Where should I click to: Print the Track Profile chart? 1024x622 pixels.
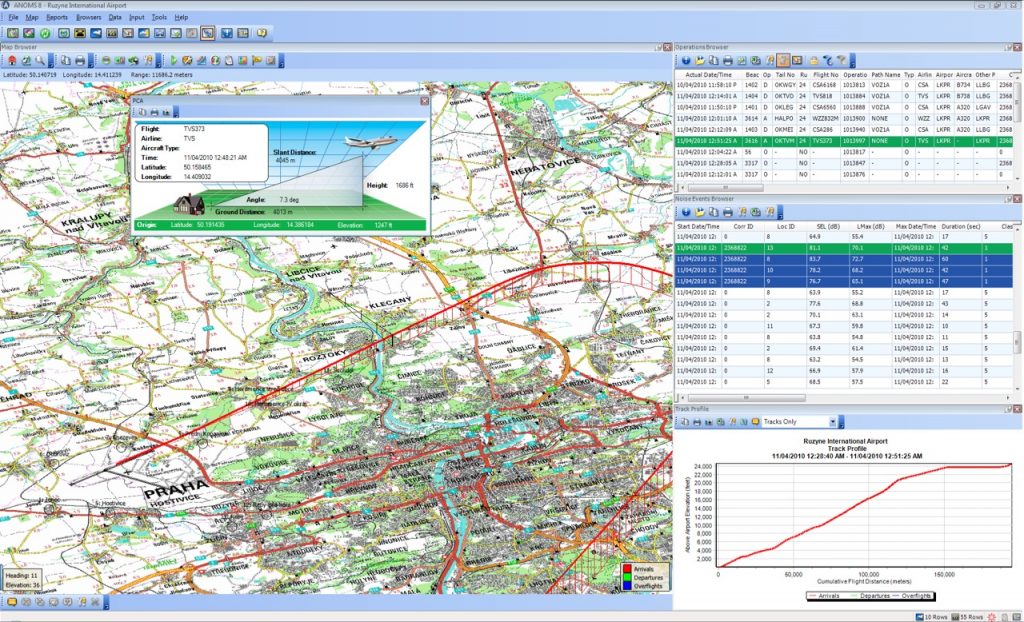(x=697, y=422)
